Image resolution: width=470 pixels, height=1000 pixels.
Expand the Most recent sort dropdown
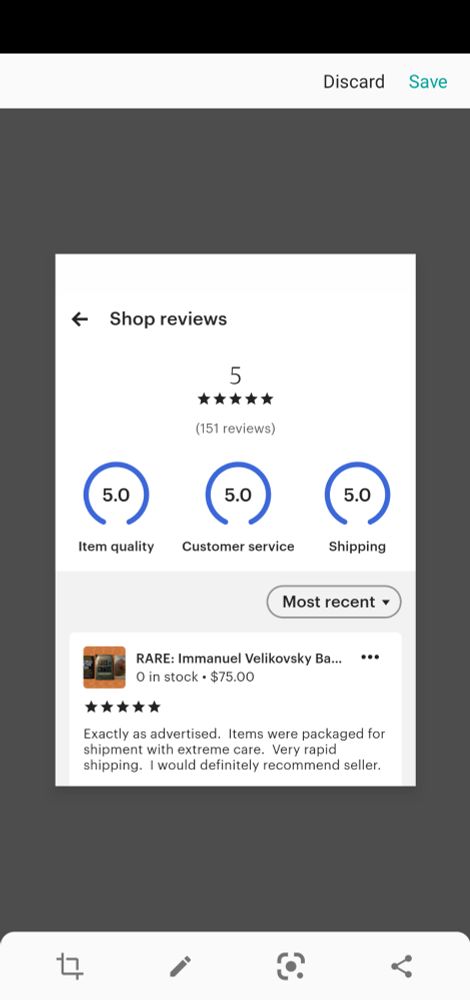[334, 602]
